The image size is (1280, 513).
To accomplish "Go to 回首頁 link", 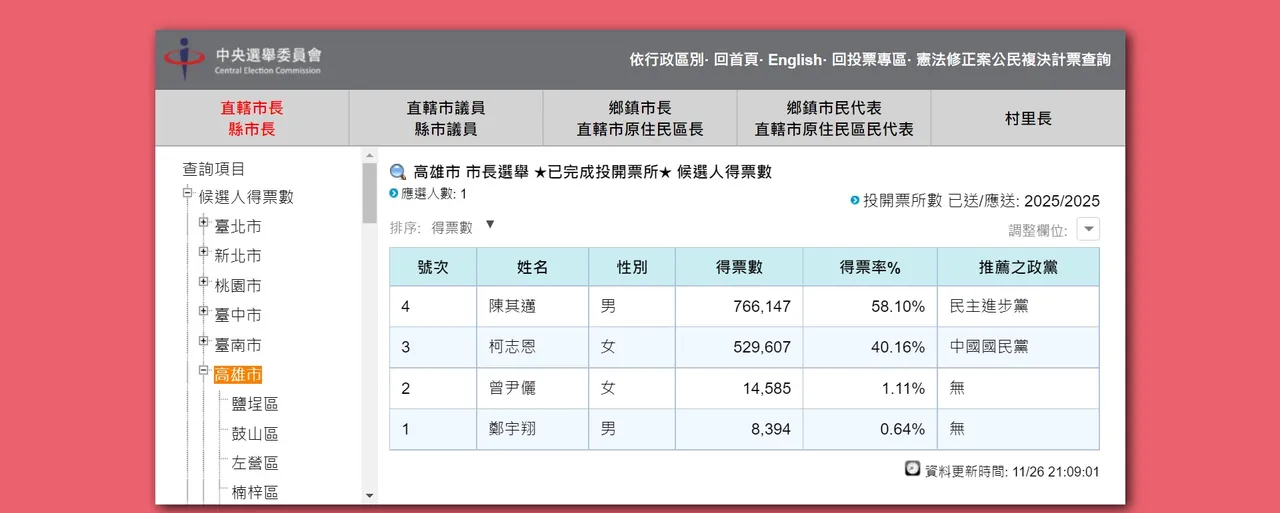I will [736, 60].
